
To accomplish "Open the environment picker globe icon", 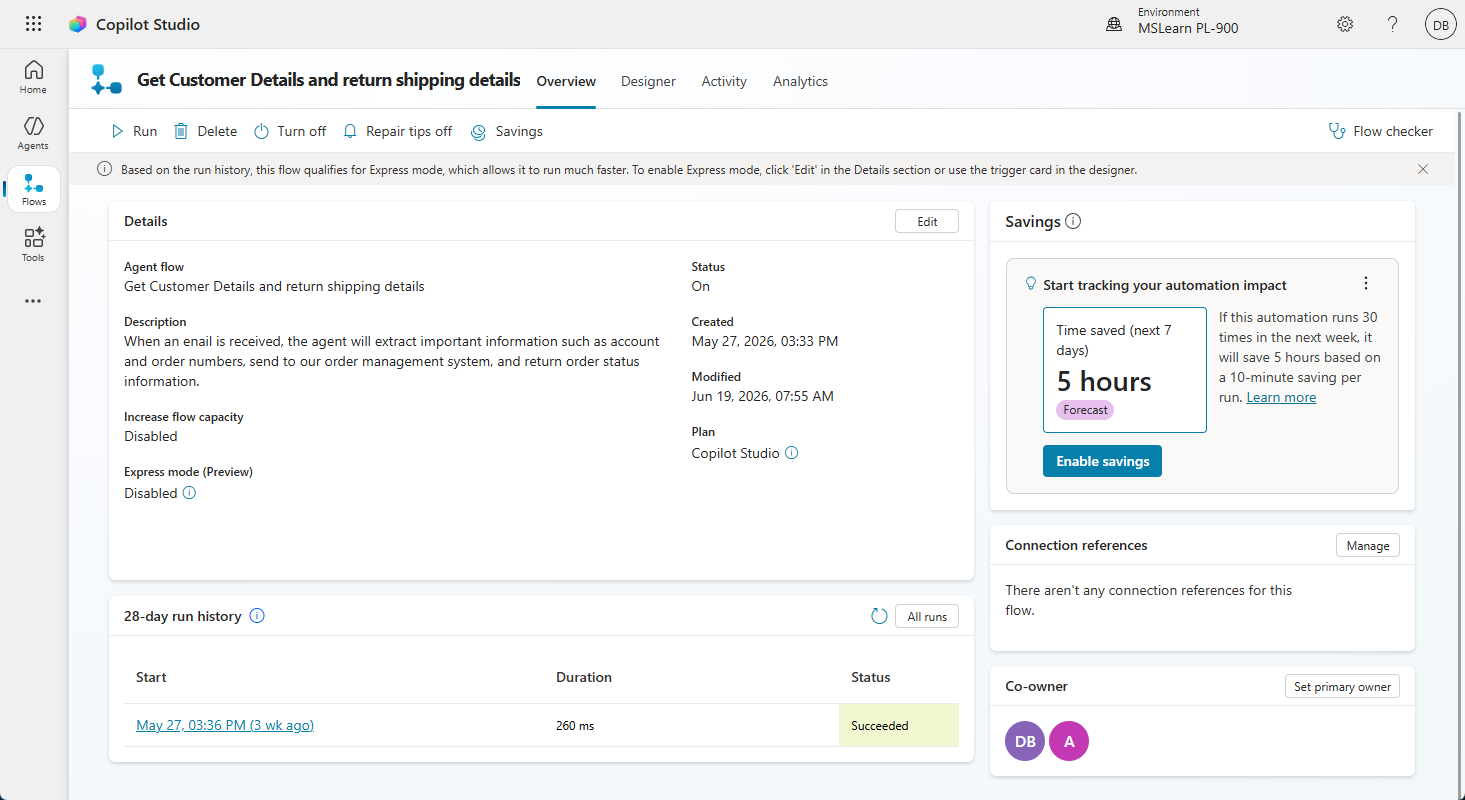I will (x=1114, y=24).
